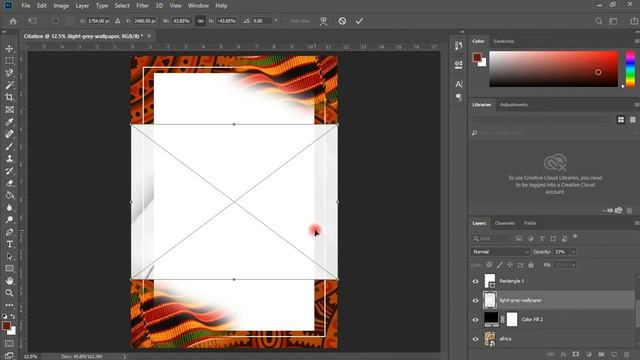Open the Opacity slider dropdown arrow
Screen dimensions: 640x360
pyautogui.click(x=573, y=252)
